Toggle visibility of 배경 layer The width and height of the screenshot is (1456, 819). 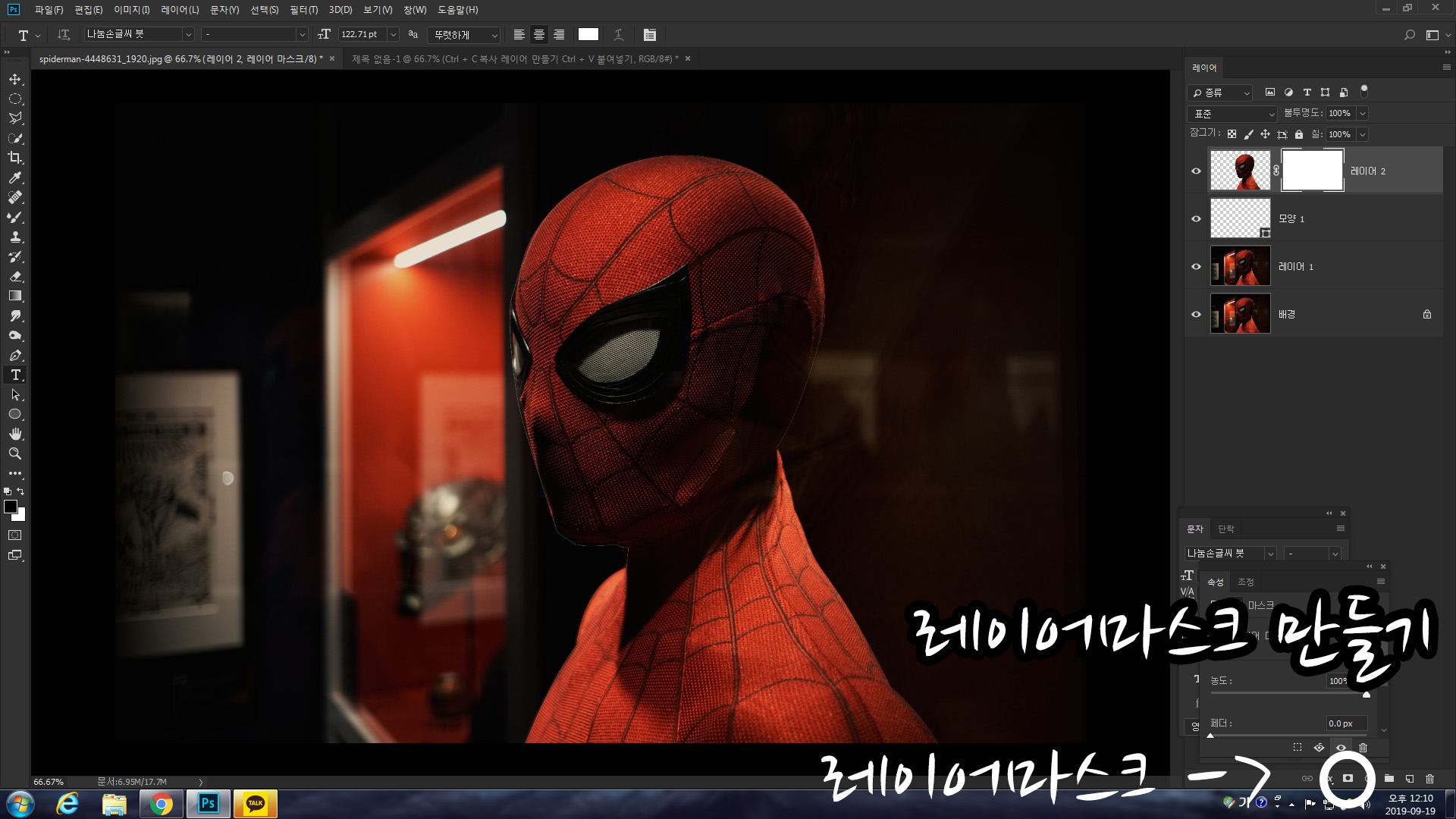coord(1196,314)
